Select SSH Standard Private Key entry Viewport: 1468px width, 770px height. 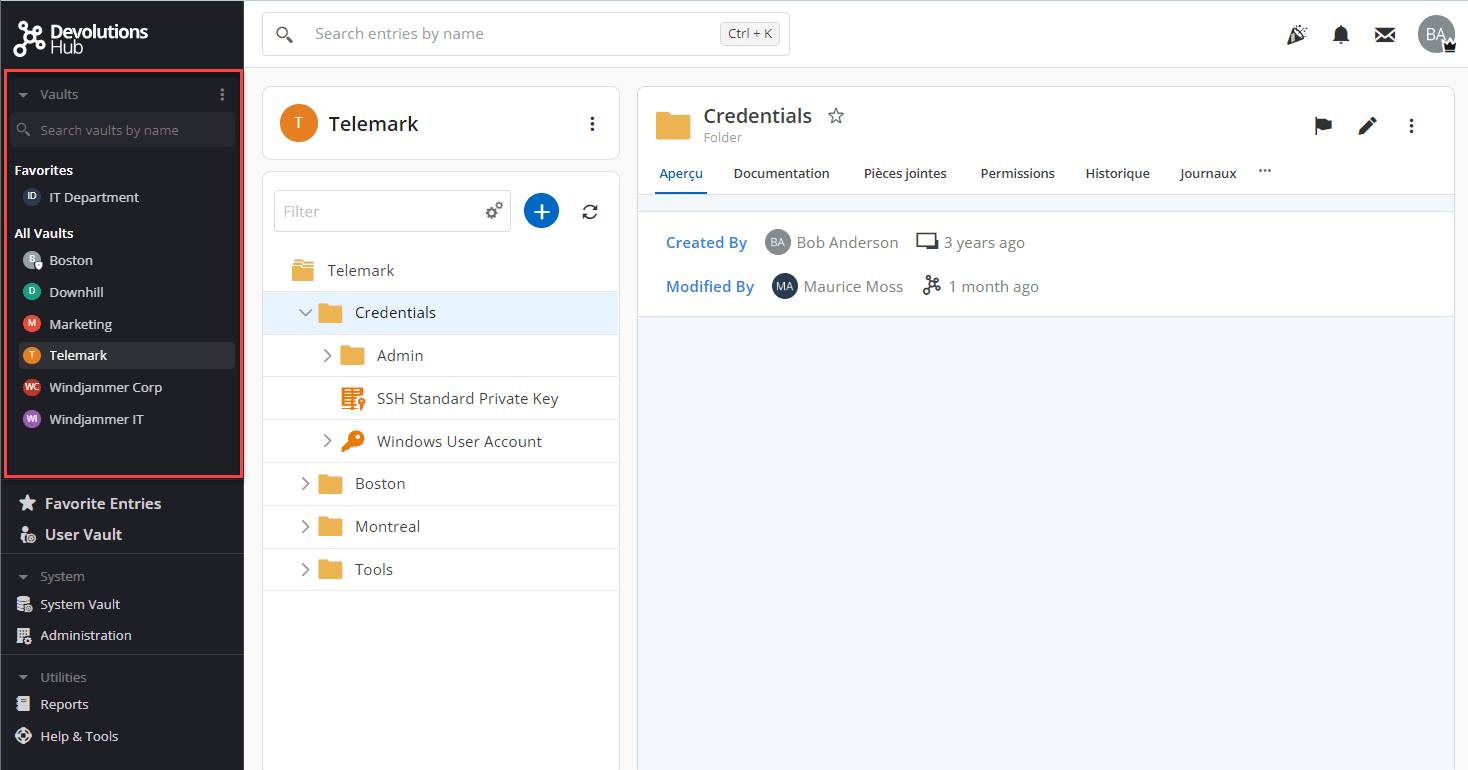467,399
